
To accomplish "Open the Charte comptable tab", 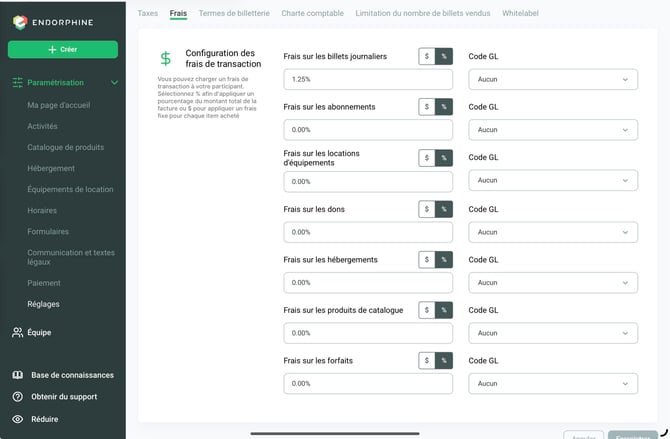I will click(x=312, y=13).
